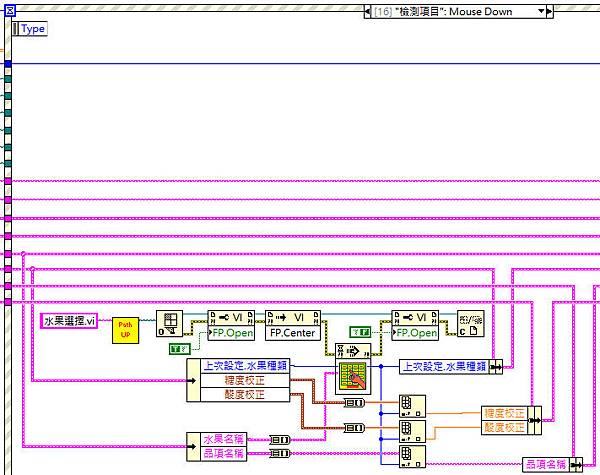Click the 水果選擇.vi string constant
Viewport: 600px width, 475px height.
(69, 321)
